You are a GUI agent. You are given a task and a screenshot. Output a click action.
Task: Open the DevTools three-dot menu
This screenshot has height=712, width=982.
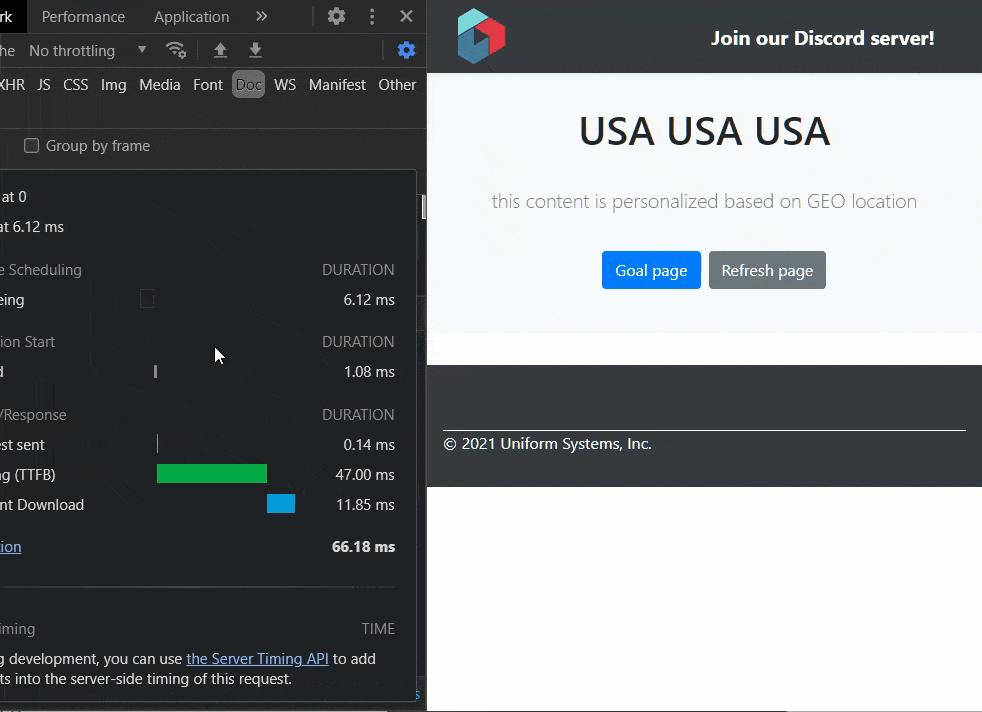pyautogui.click(x=372, y=17)
